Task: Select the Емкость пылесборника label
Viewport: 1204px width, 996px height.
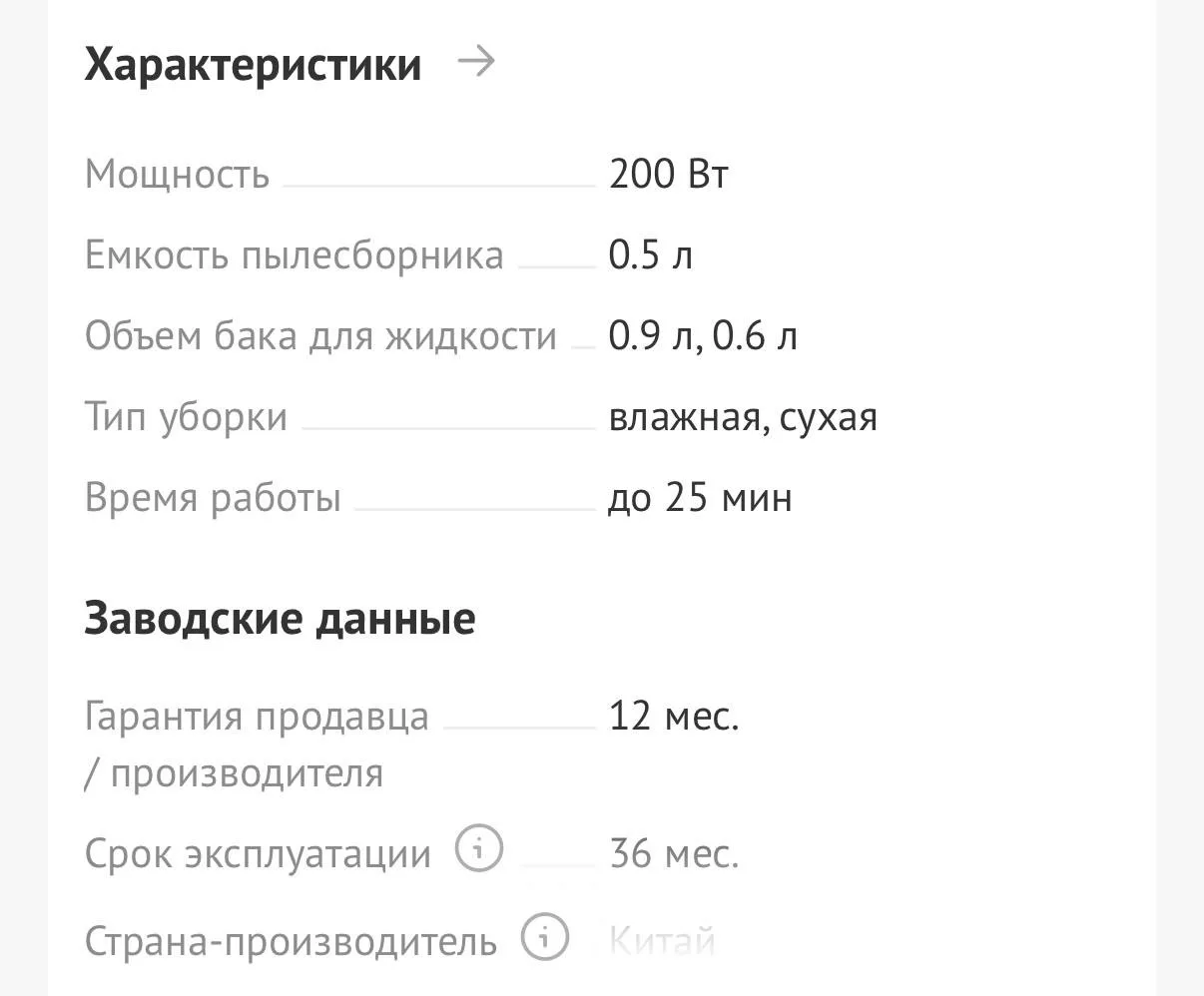Action: (x=295, y=255)
